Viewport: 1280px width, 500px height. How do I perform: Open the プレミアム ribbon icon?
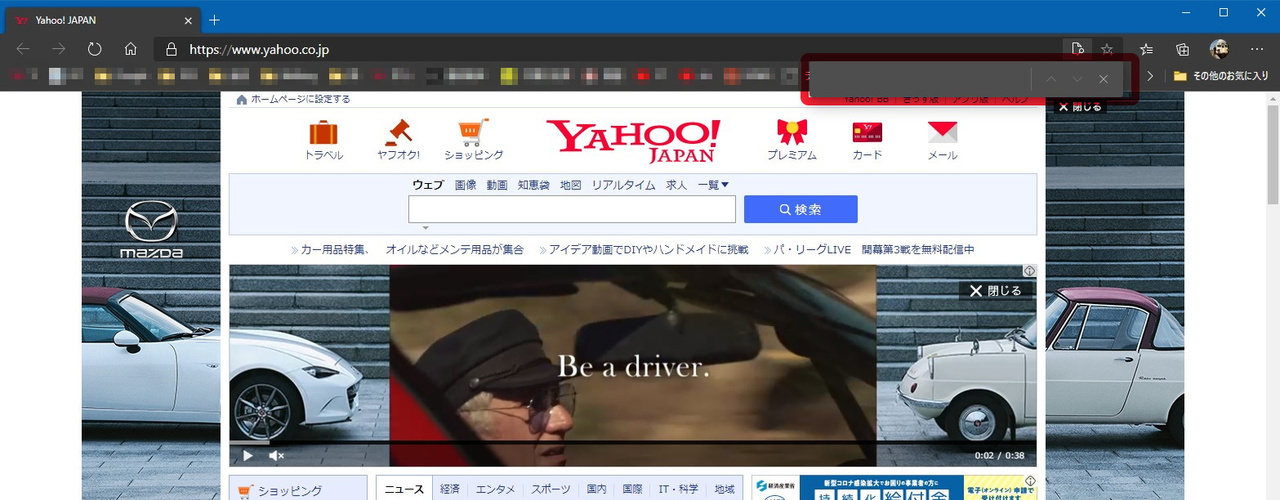791,133
